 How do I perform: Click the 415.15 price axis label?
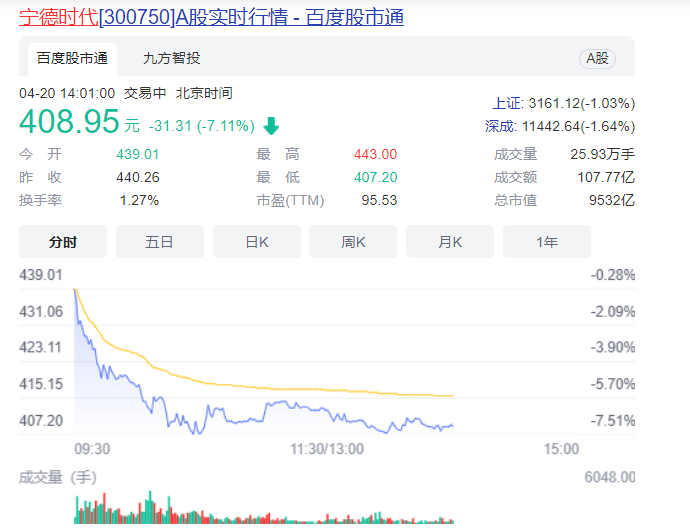(x=41, y=384)
